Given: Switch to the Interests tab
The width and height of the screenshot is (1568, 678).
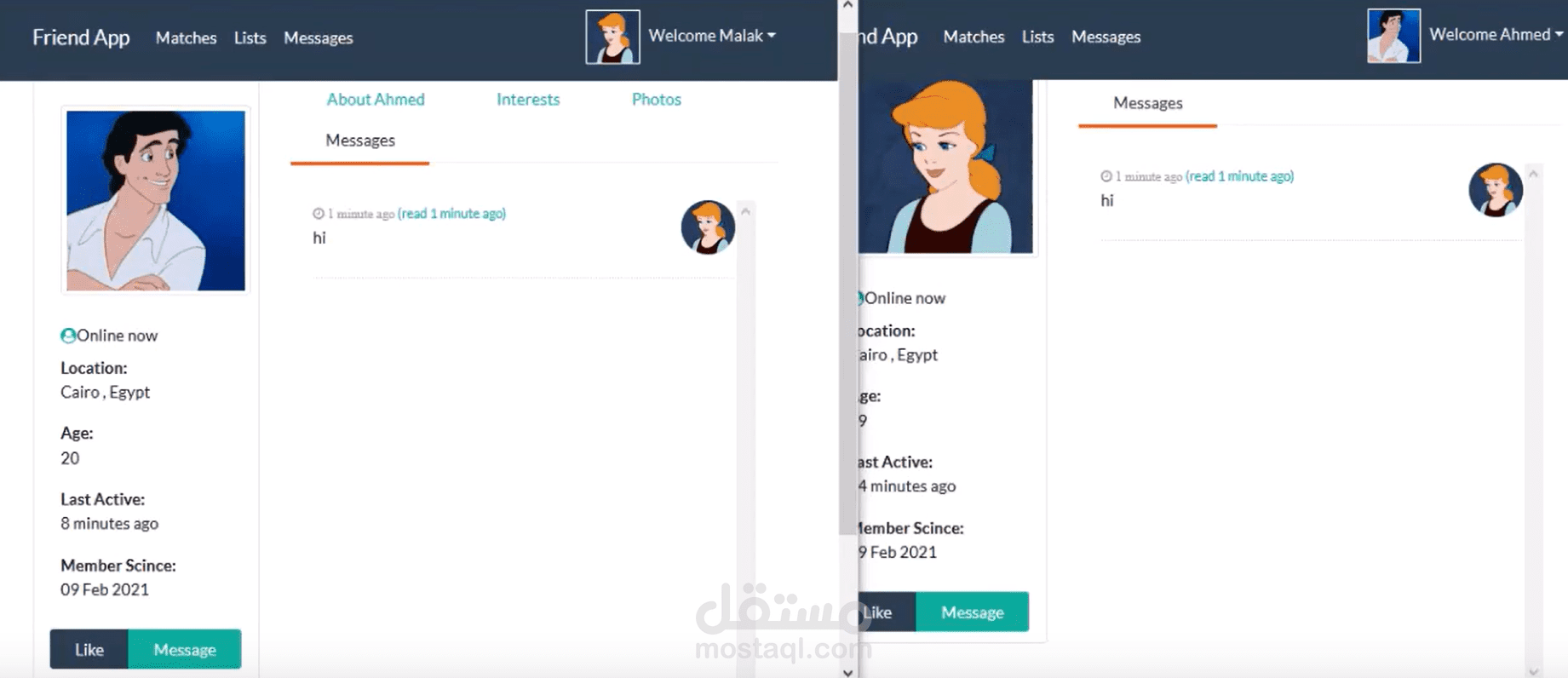Looking at the screenshot, I should point(528,100).
